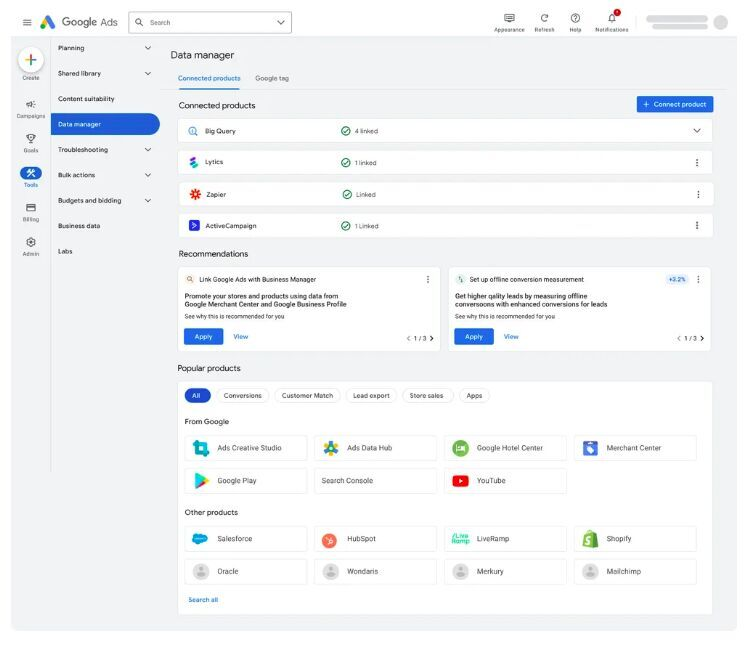View the offline conversion recommendation
The width and height of the screenshot is (752, 647).
point(511,337)
